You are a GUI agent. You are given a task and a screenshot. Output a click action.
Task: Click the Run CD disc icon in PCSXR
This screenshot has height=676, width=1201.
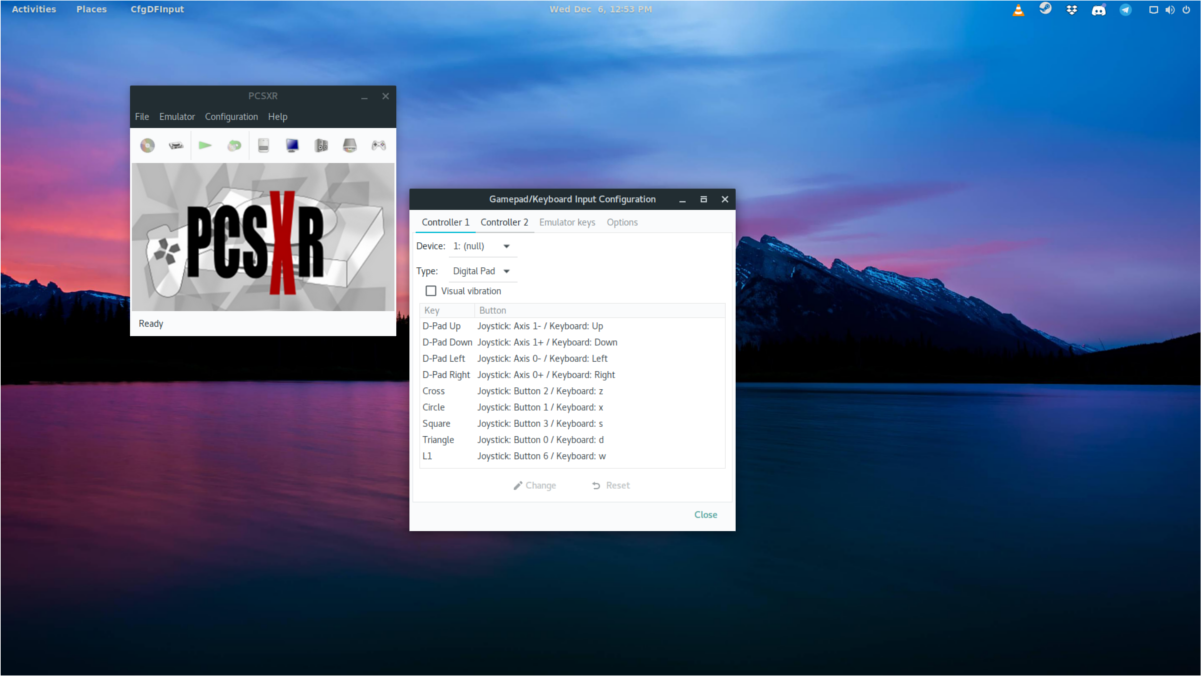[148, 145]
